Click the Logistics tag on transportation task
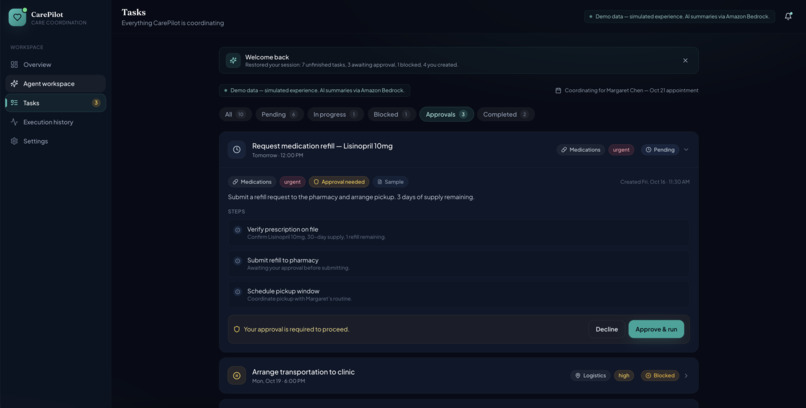This screenshot has width=806, height=408. coord(590,376)
